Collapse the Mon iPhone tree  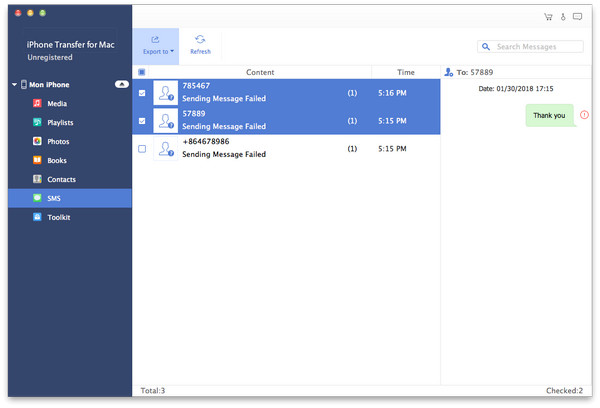14,84
